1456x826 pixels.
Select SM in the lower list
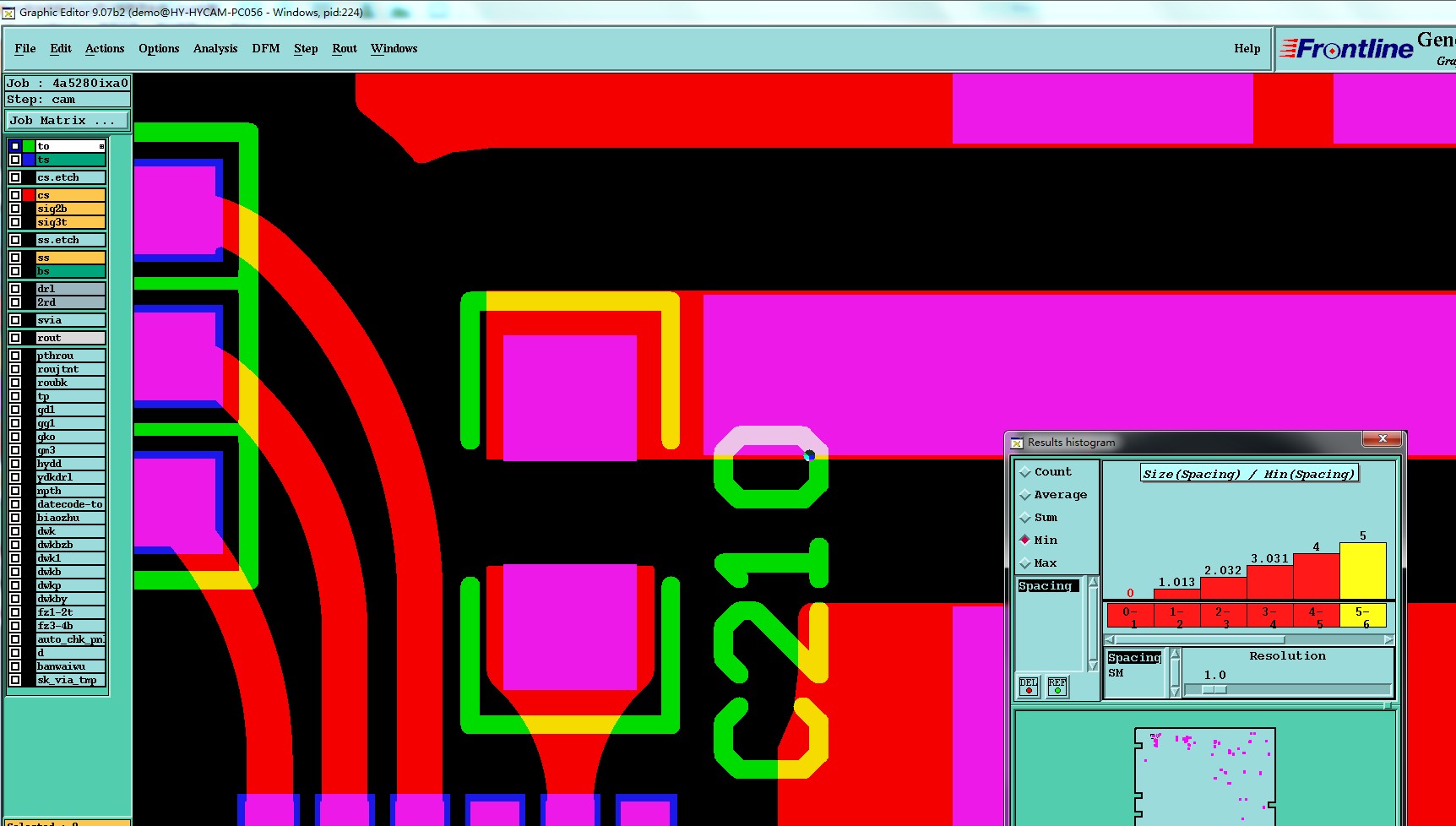coord(1116,673)
